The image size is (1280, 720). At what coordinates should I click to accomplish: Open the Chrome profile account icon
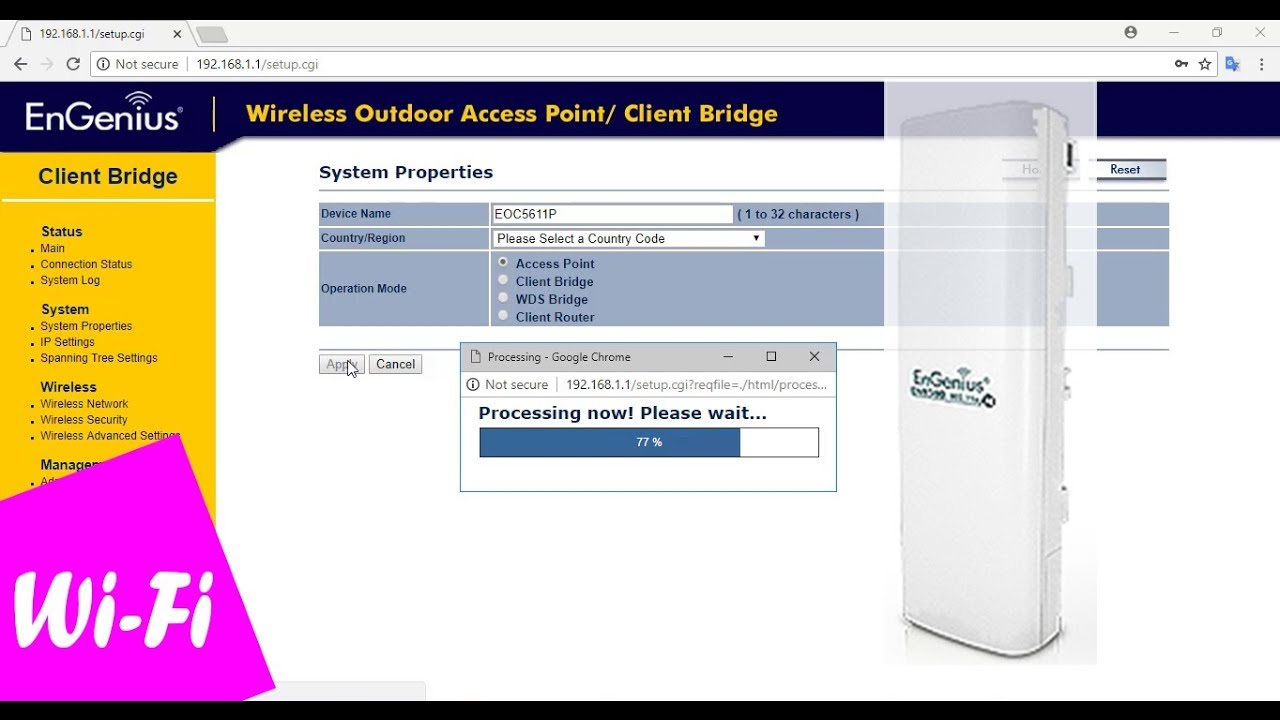(x=1131, y=32)
